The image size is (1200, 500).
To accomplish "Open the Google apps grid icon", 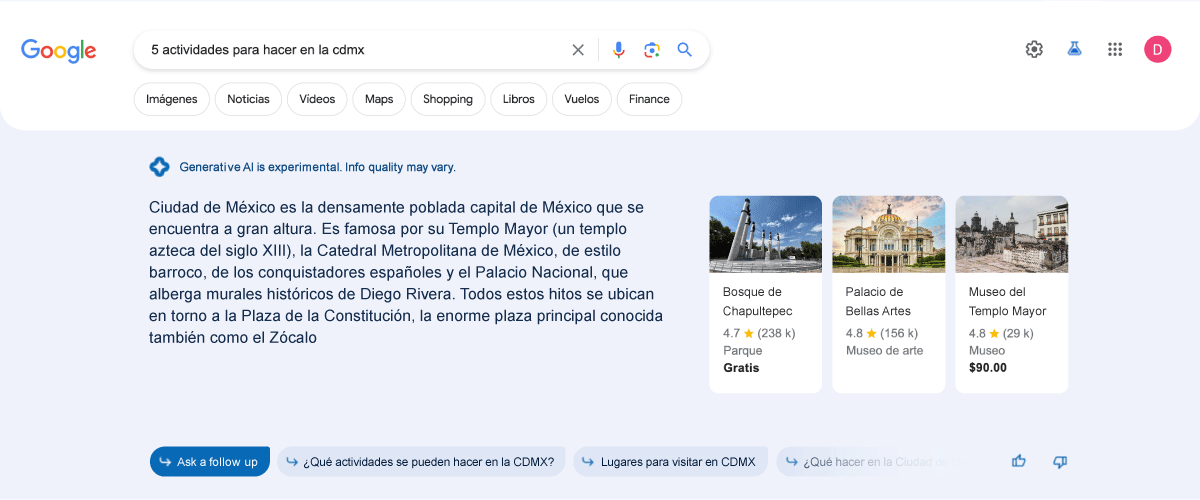I will pos(1115,49).
